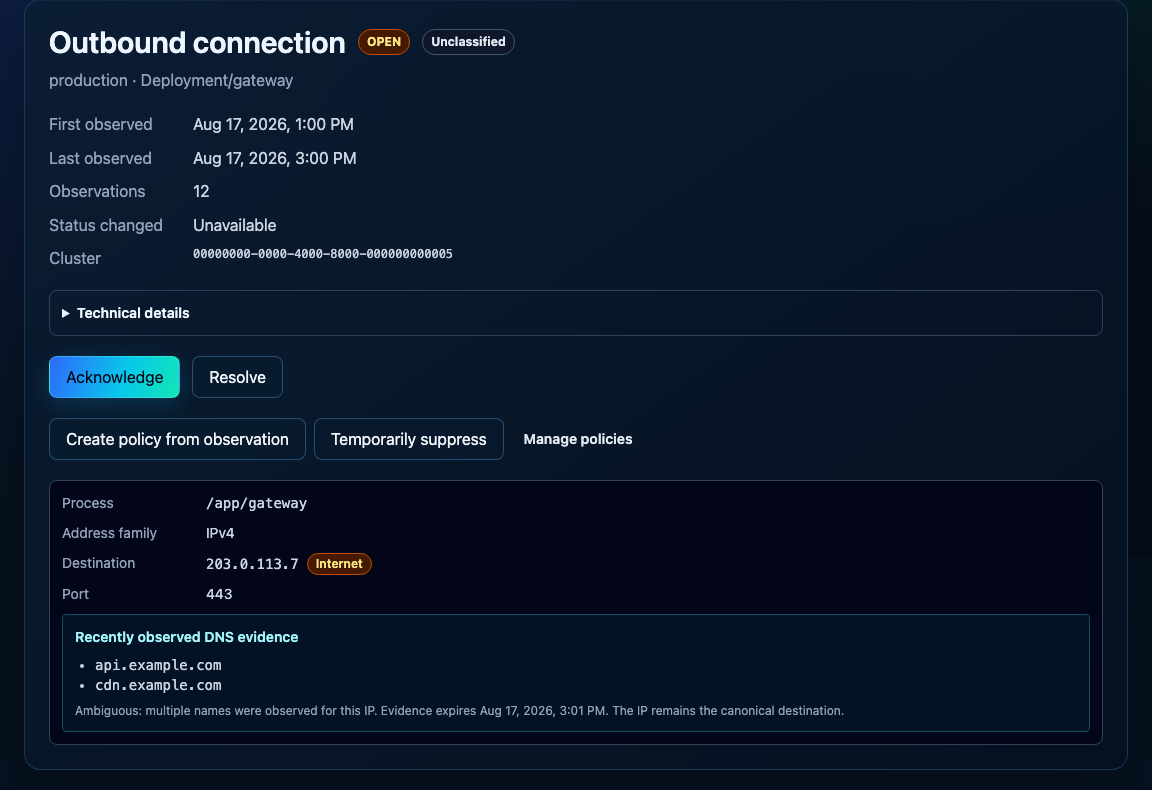Click the Cluster label
The width and height of the screenshot is (1152, 790).
coord(75,258)
